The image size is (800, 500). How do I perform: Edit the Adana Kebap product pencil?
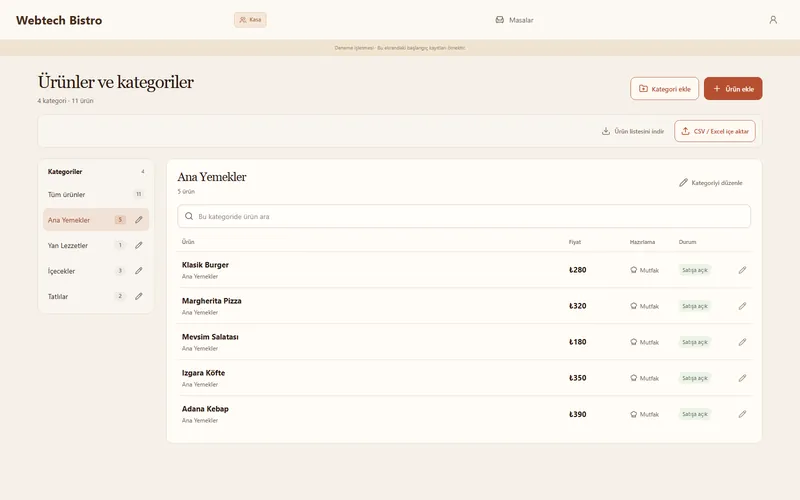click(742, 414)
